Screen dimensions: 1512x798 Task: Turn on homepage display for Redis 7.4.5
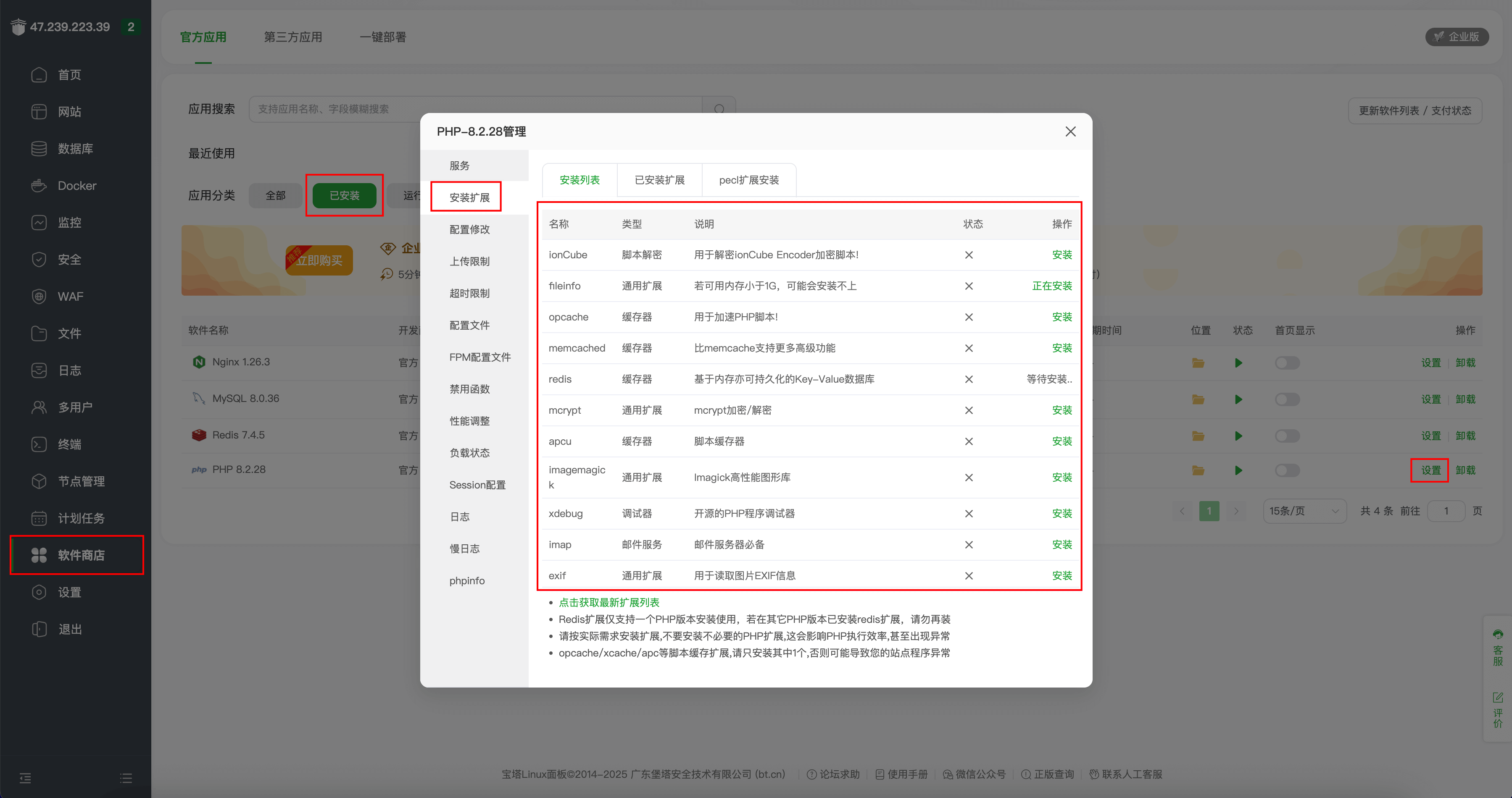coord(1287,436)
